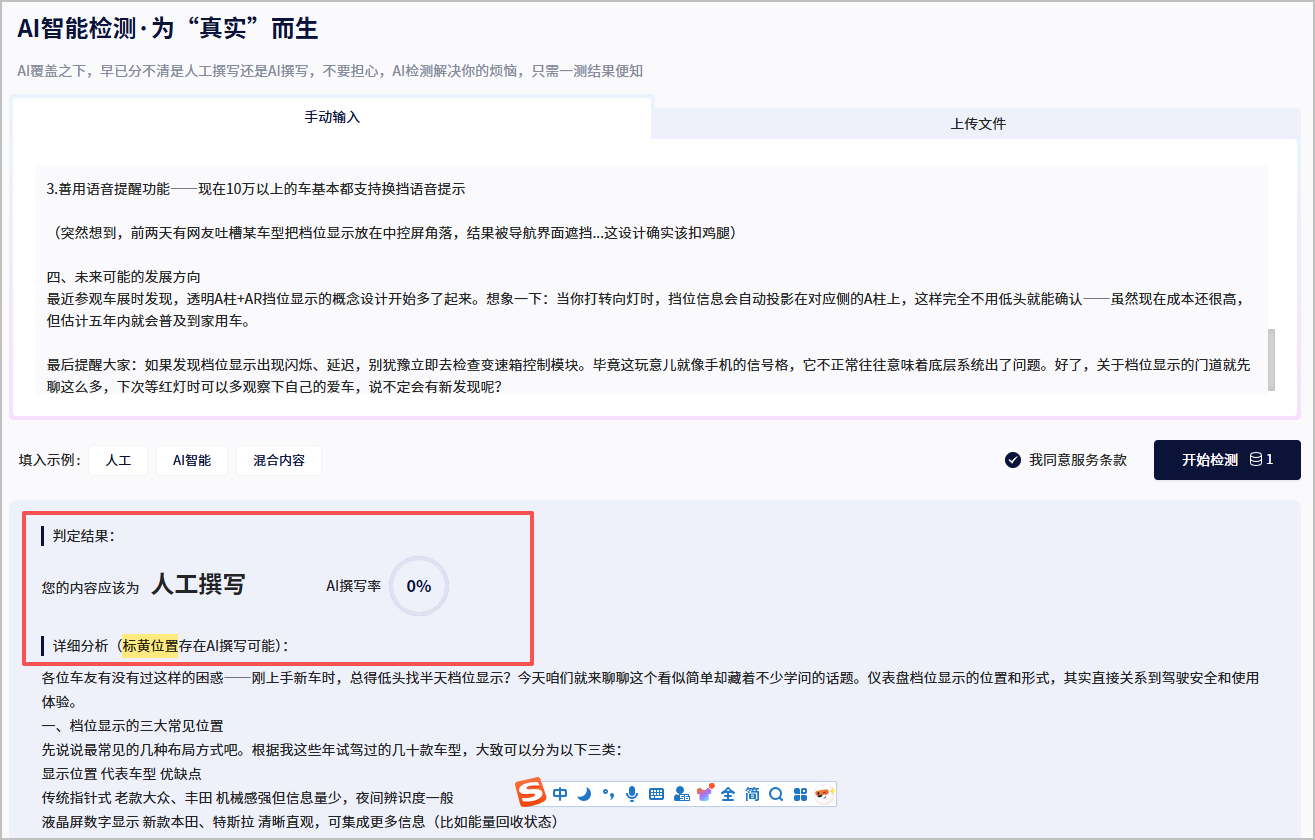Toggle 简 simplified/traditional Chinese mode

pos(752,794)
